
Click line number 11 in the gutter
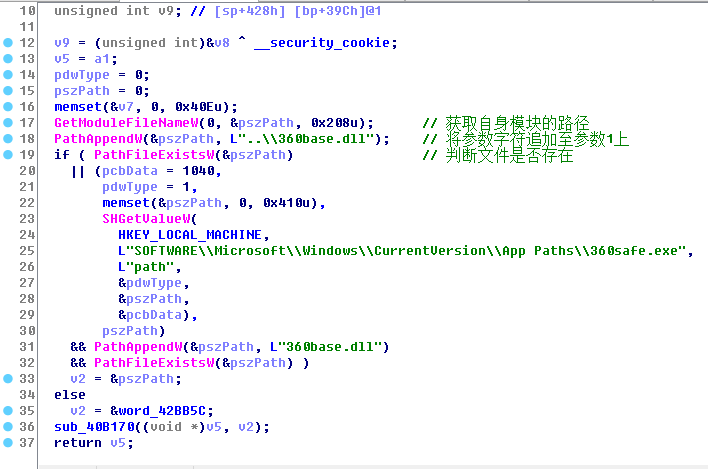[27, 27]
